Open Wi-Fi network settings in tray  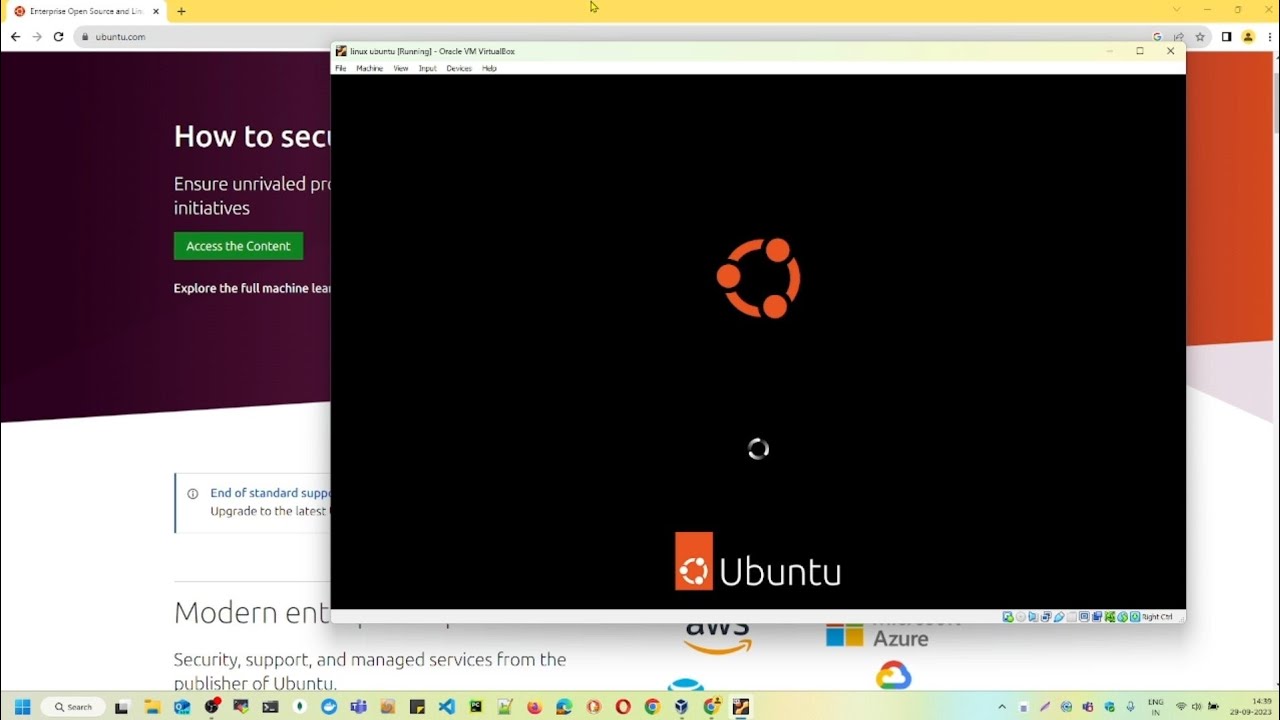pyautogui.click(x=1181, y=707)
